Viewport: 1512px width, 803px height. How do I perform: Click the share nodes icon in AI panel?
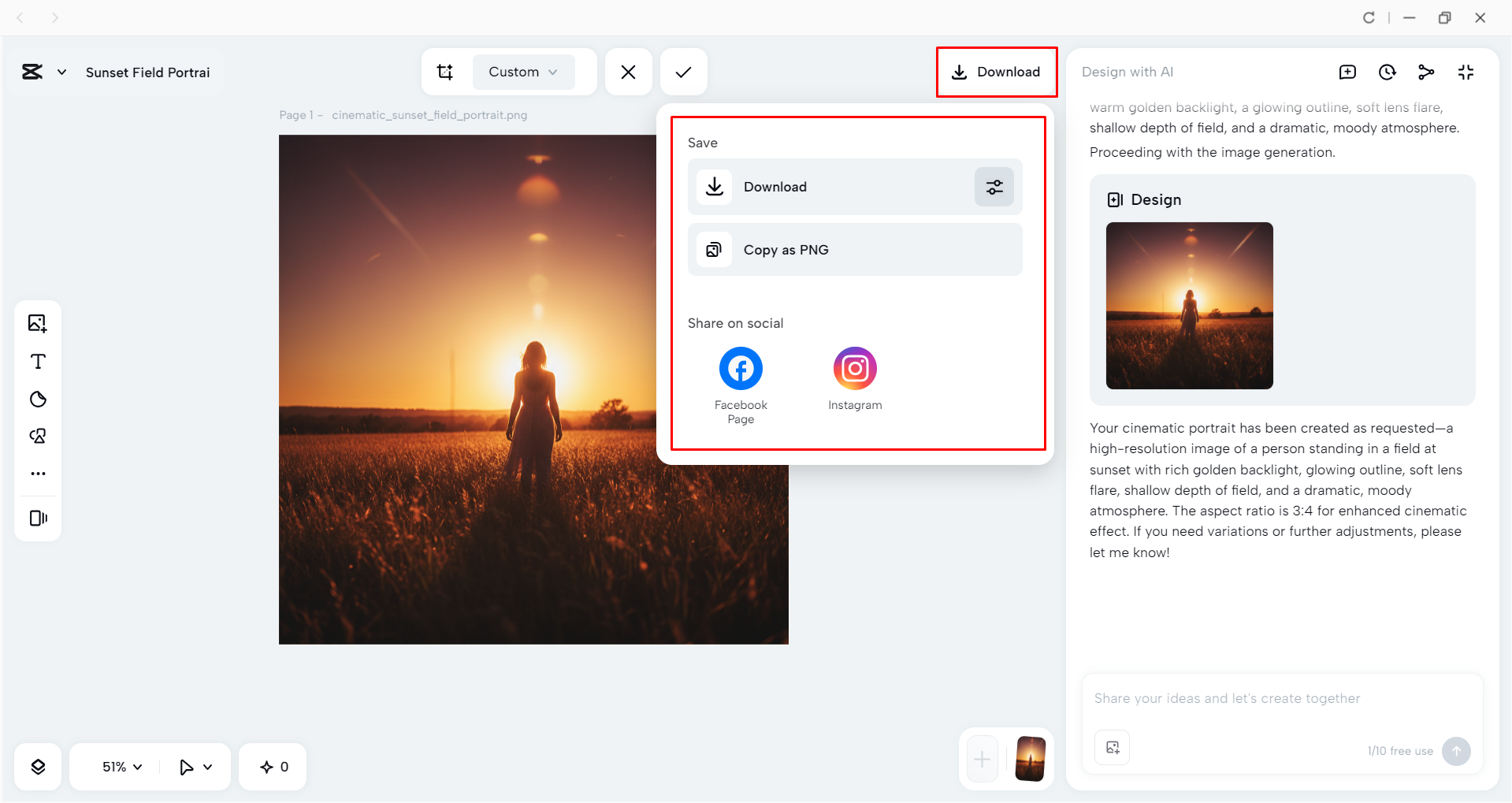pyautogui.click(x=1426, y=72)
